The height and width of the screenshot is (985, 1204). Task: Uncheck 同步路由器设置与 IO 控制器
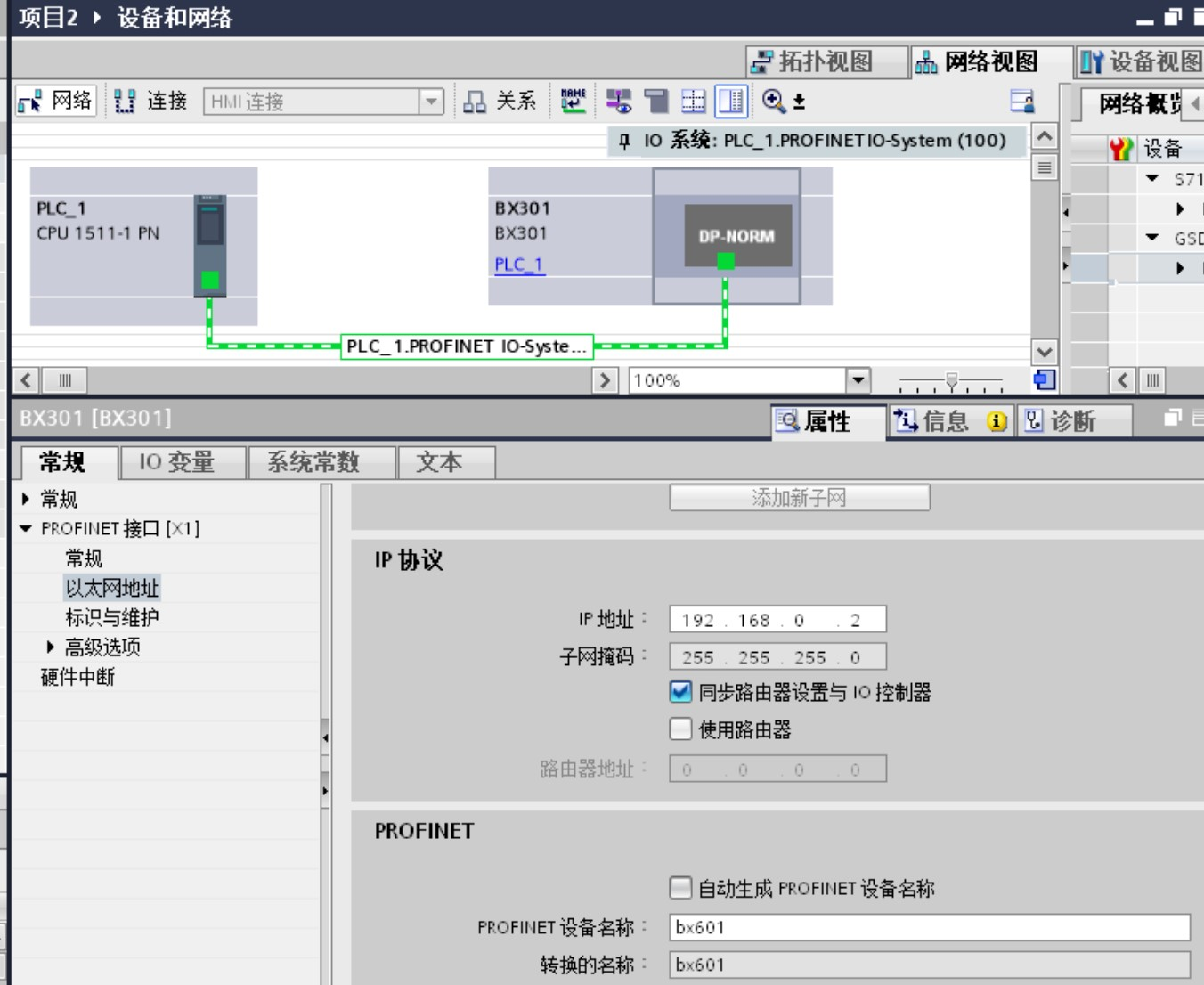click(x=680, y=692)
